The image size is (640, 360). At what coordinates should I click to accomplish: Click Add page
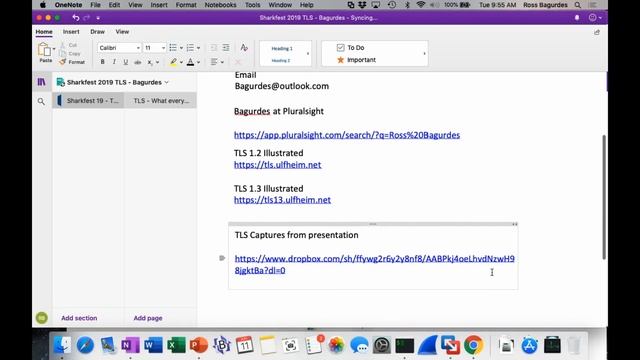pyautogui.click(x=148, y=318)
